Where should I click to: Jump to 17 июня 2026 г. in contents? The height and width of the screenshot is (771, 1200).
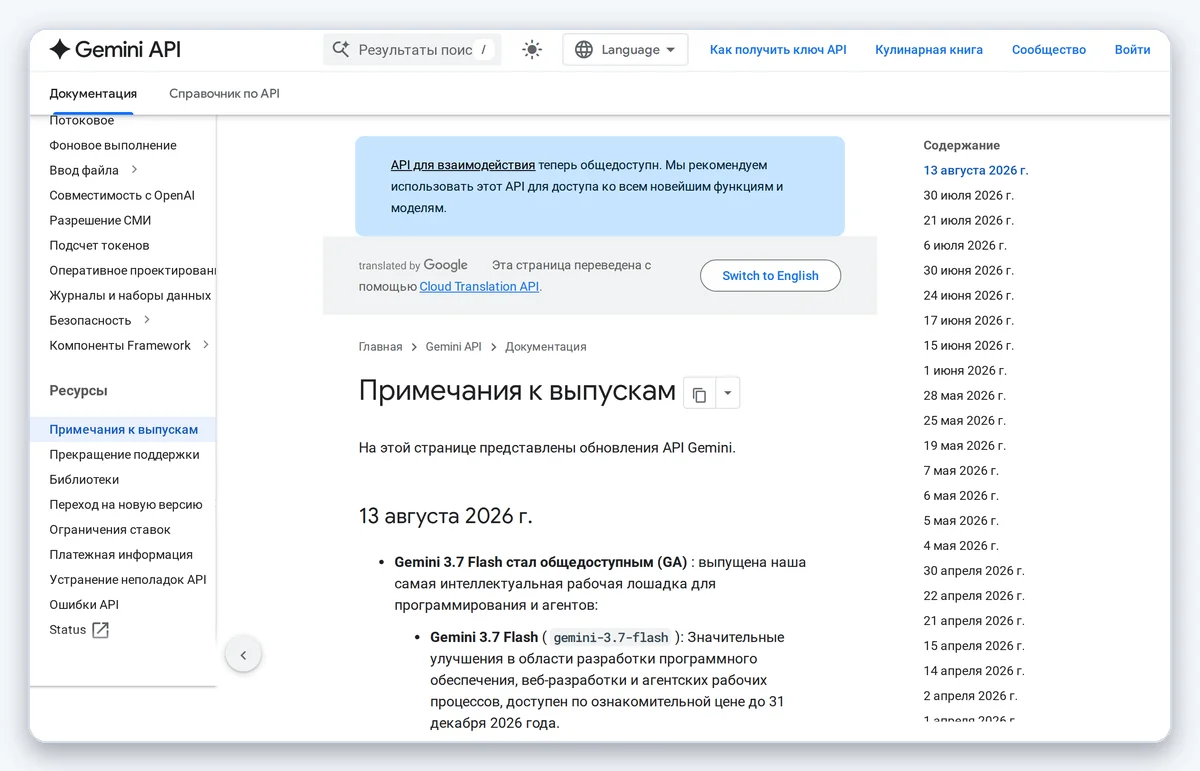click(x=968, y=320)
